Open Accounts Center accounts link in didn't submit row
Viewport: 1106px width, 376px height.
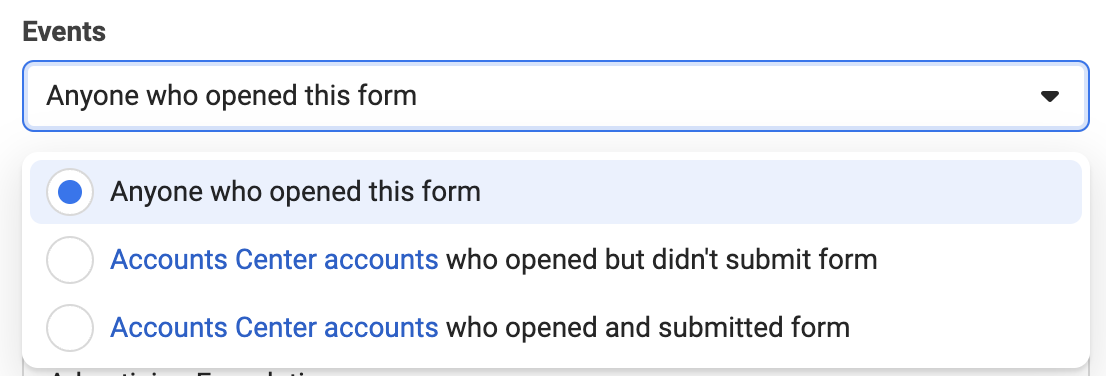tap(274, 260)
